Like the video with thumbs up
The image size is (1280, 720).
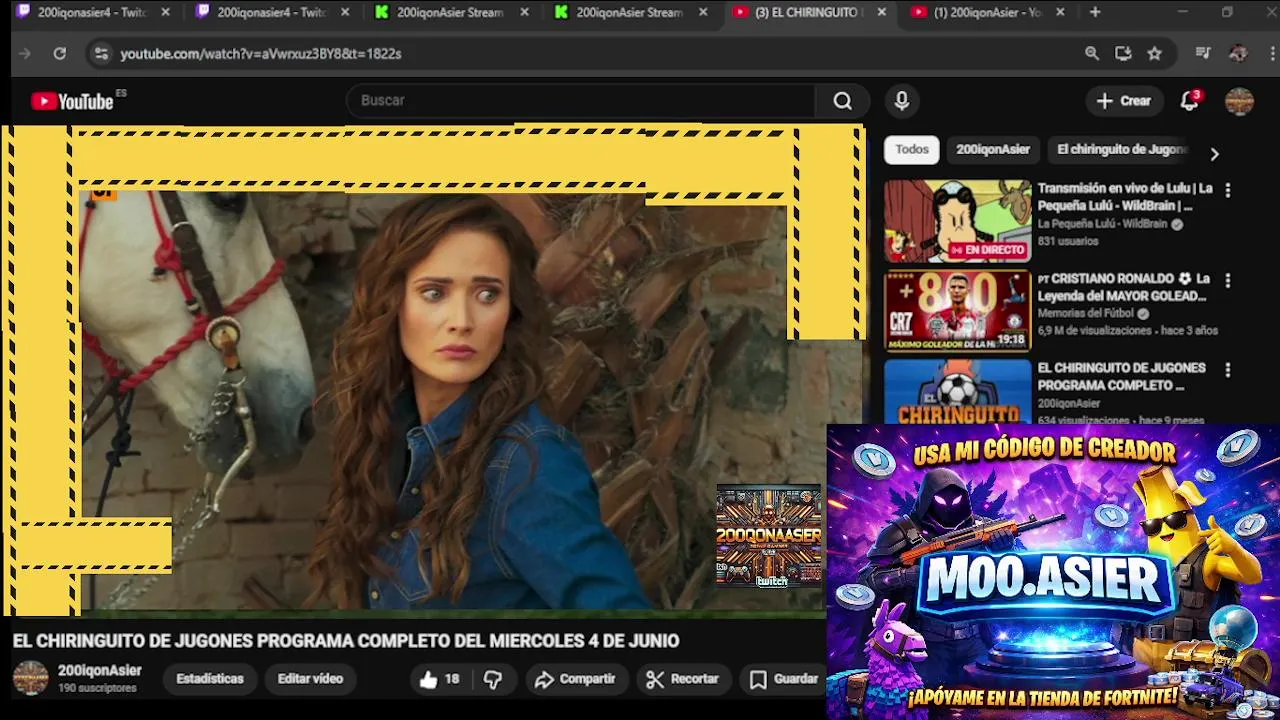[439, 679]
